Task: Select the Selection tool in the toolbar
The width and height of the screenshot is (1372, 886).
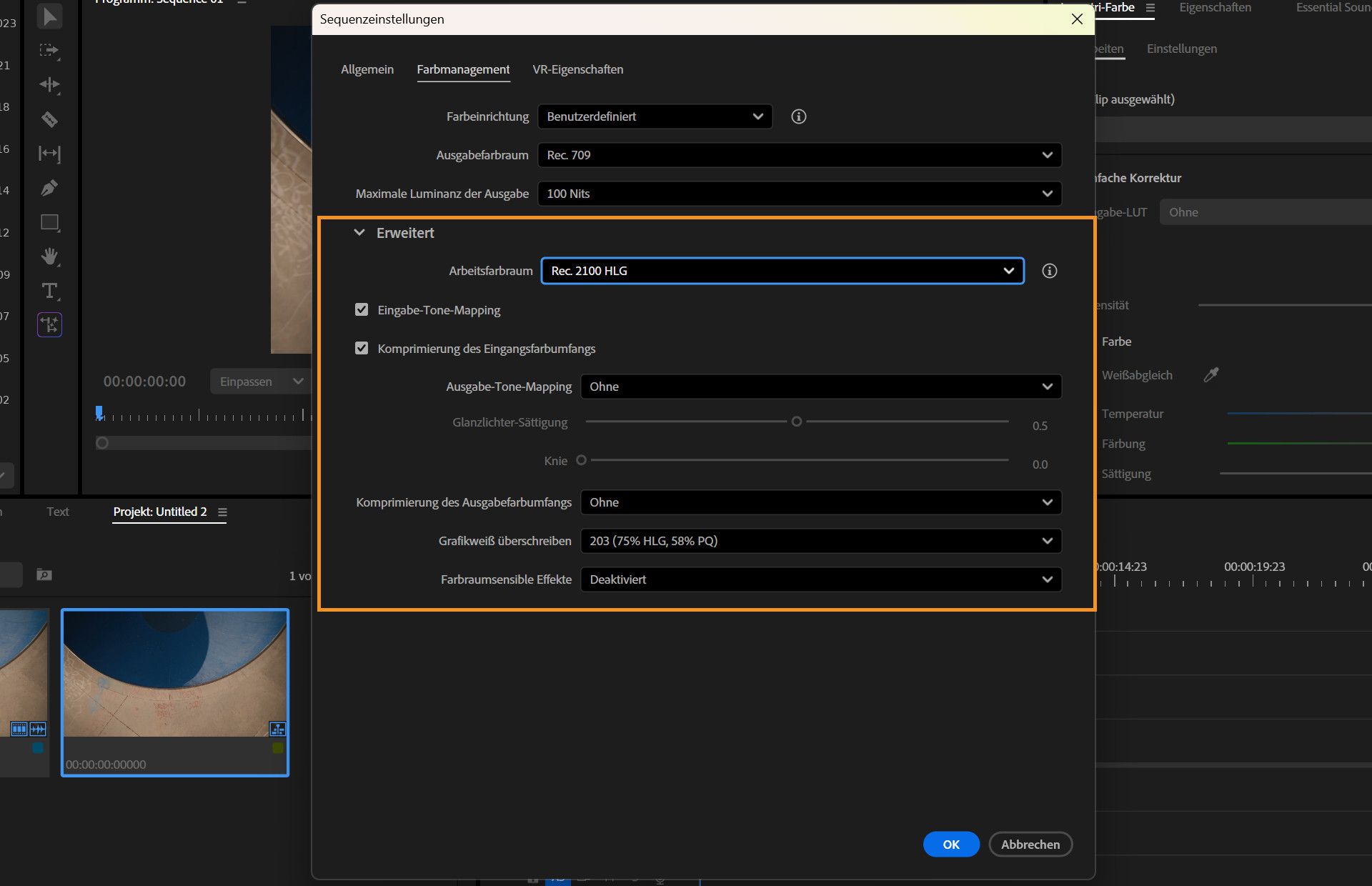Action: (50, 16)
